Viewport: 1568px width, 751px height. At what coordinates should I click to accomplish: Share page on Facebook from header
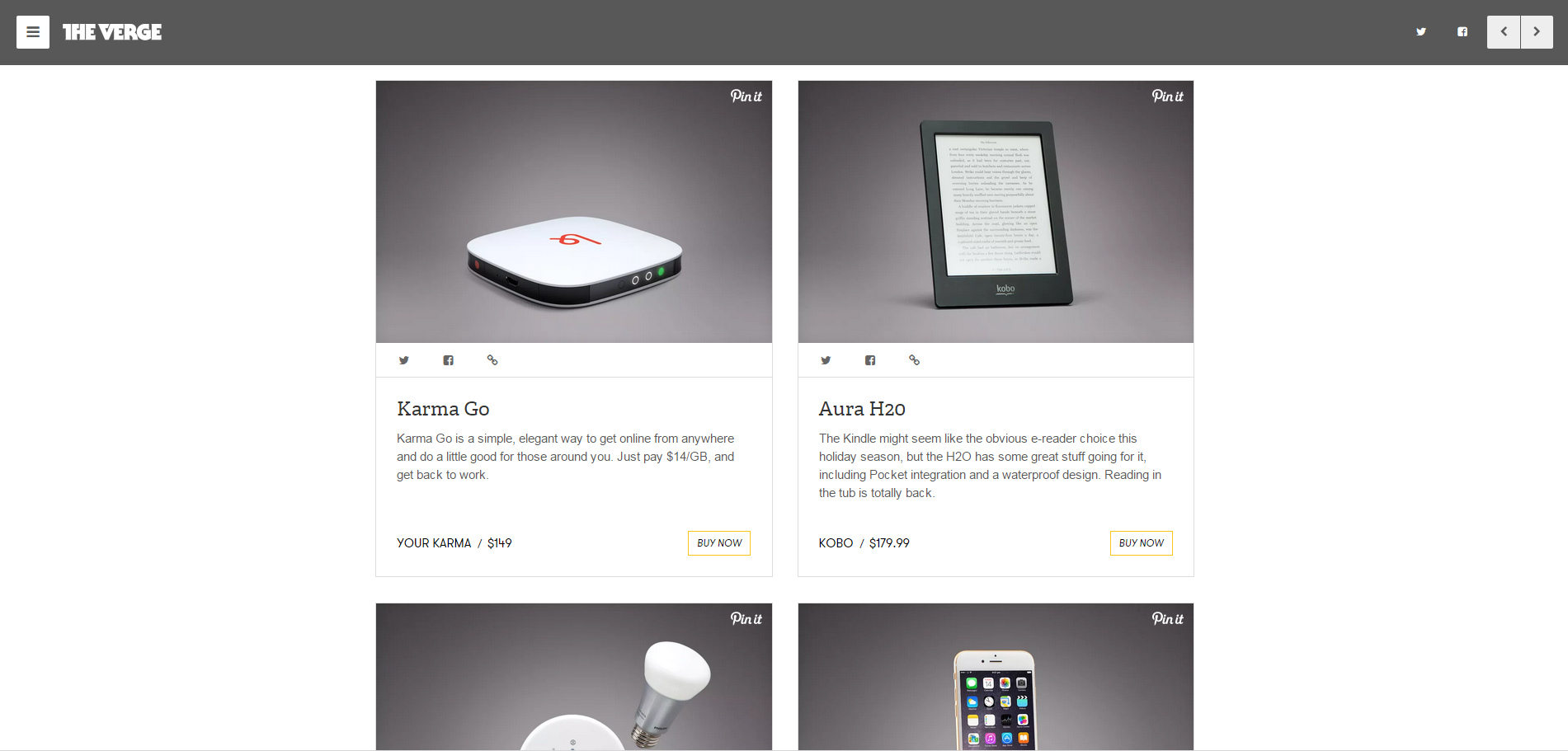tap(1462, 32)
